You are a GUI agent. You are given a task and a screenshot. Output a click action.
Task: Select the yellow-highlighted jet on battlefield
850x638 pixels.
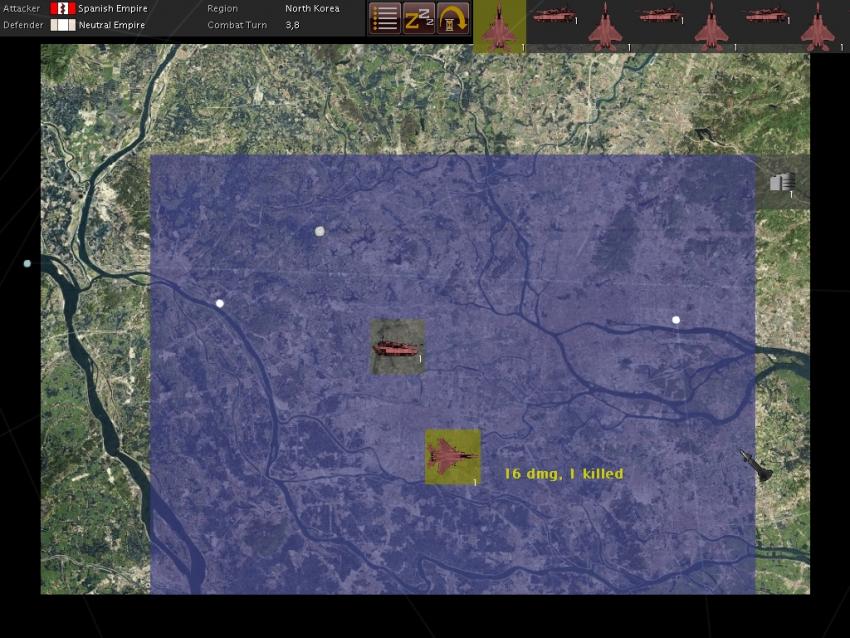[452, 457]
